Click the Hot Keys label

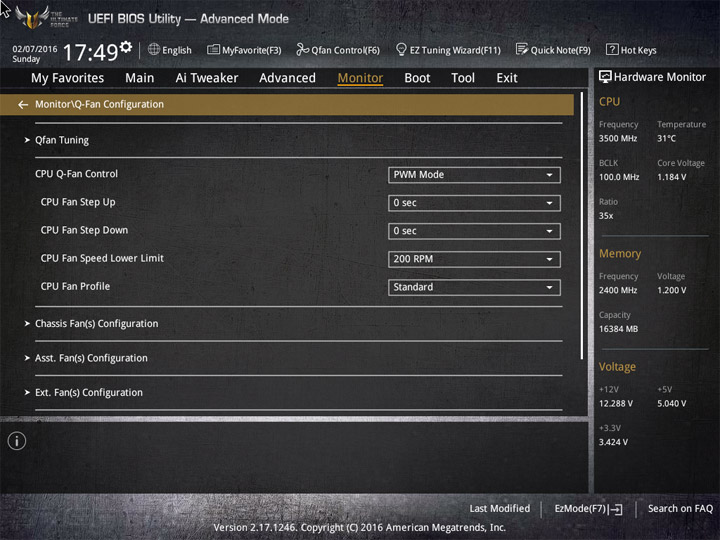tap(639, 50)
